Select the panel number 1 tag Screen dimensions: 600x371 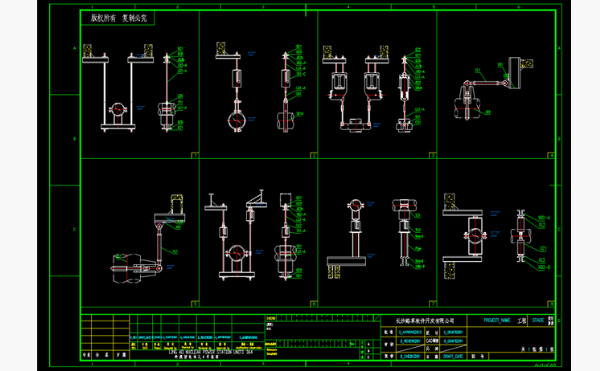(195, 155)
